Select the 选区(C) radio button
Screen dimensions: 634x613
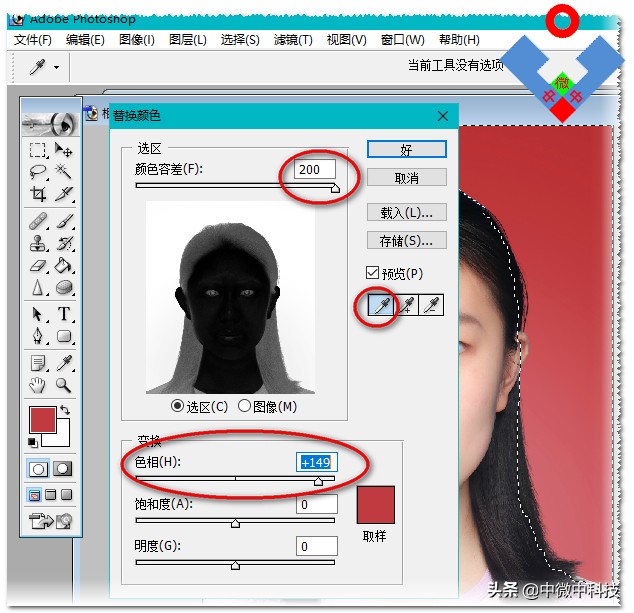(x=178, y=406)
